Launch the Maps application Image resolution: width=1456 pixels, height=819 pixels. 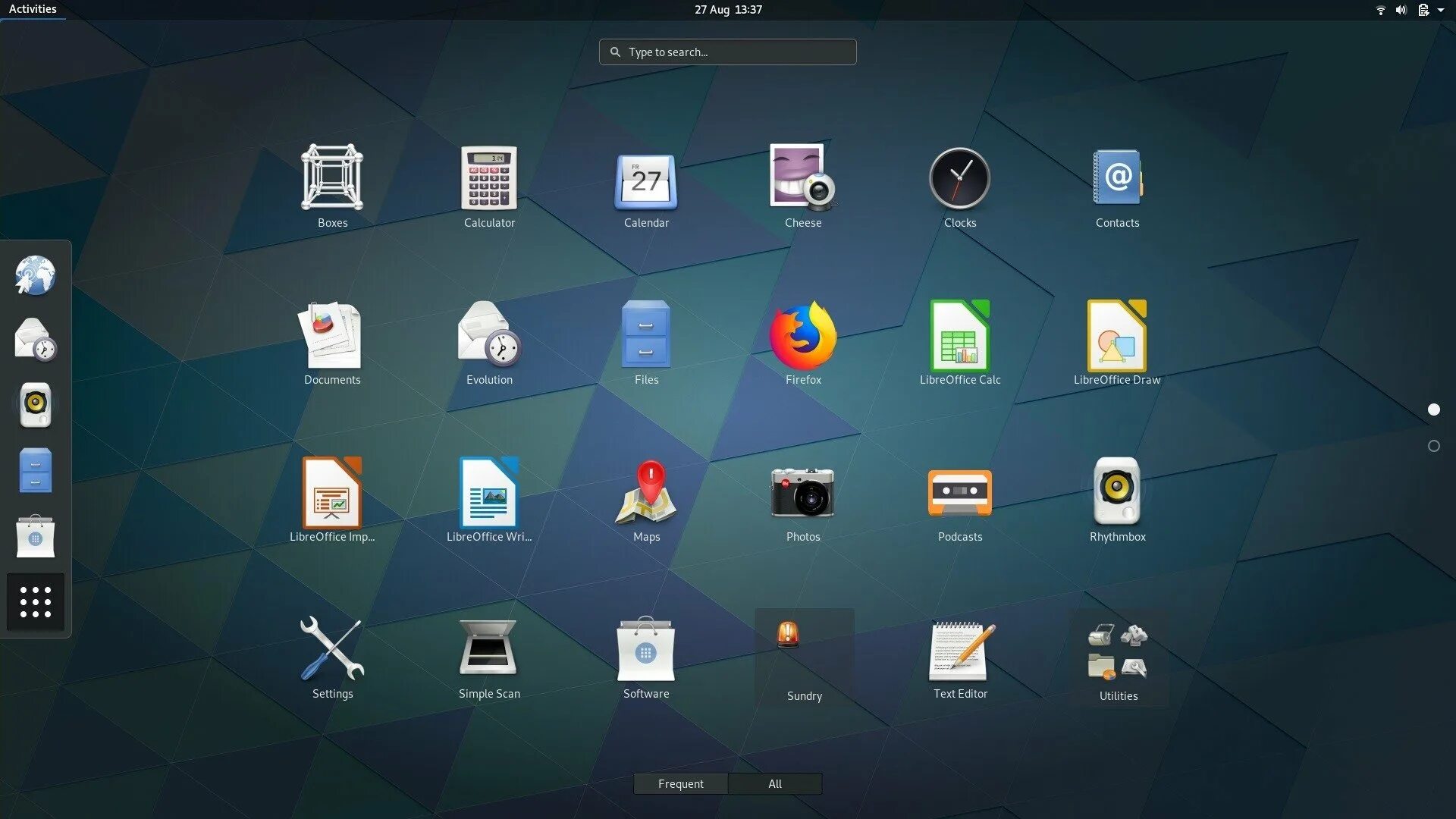(646, 491)
